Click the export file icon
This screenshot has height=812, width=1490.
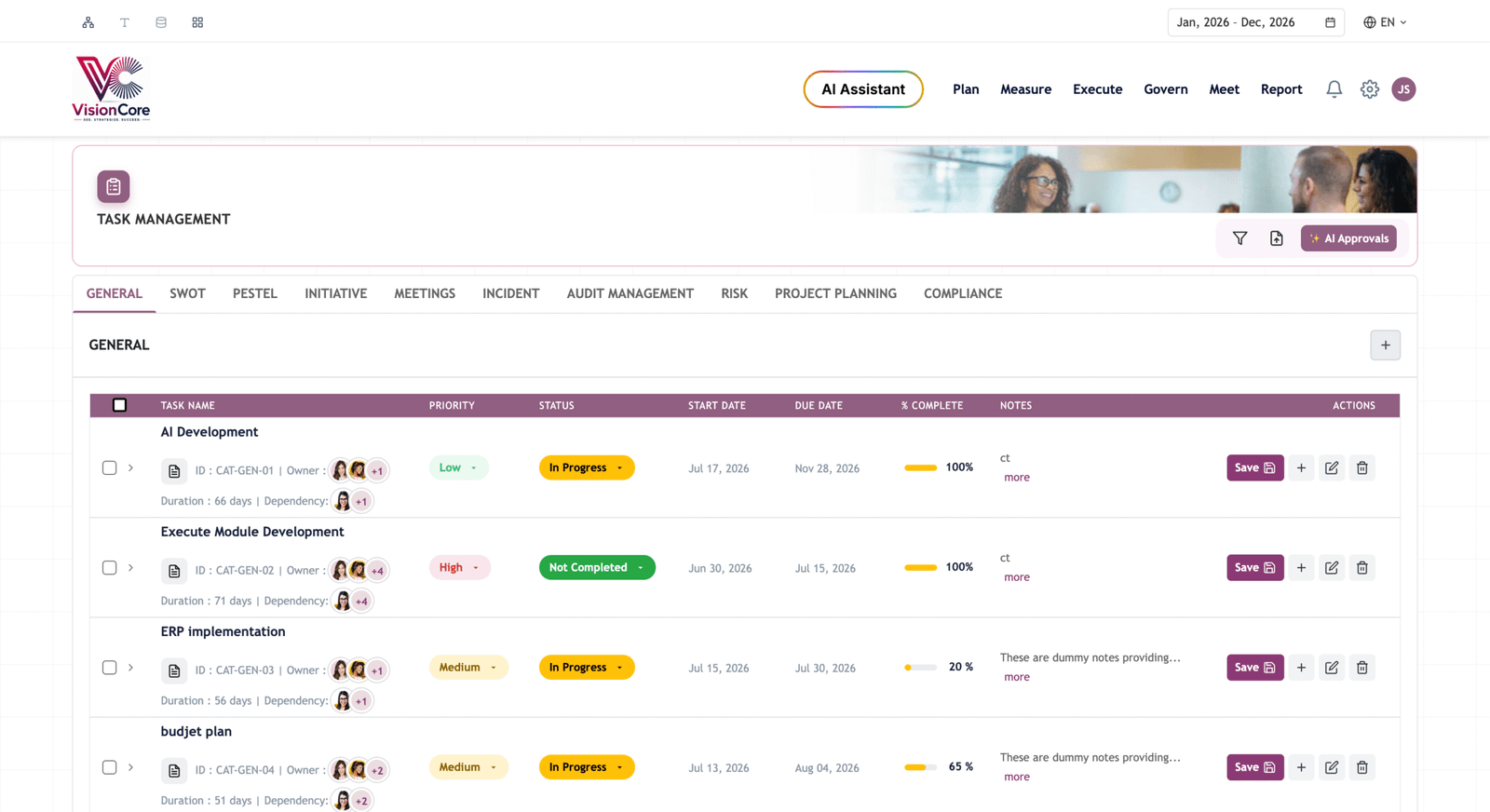point(1277,238)
